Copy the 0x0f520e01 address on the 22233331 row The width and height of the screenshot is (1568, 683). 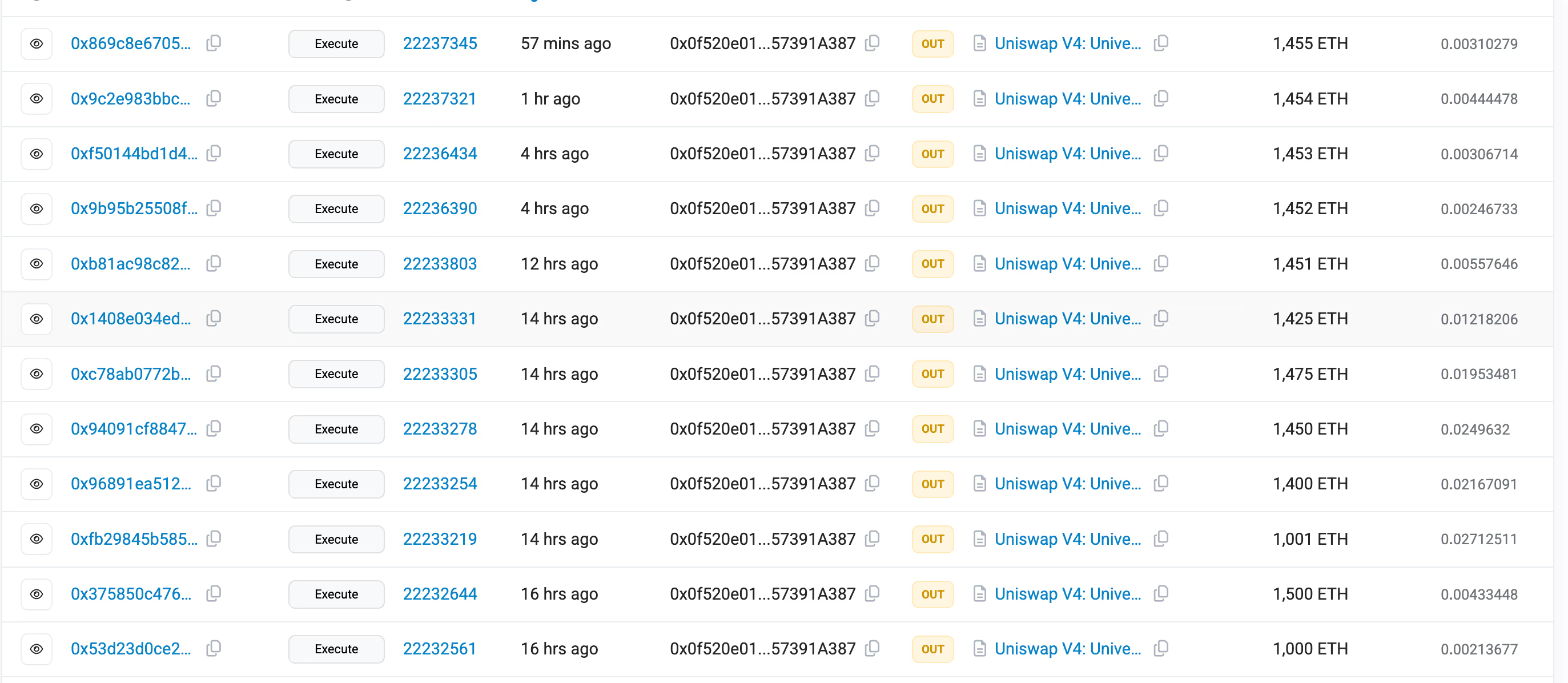point(873,318)
